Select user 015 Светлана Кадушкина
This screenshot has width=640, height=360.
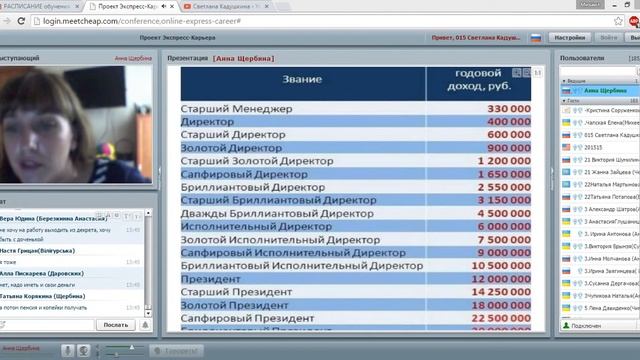[600, 135]
